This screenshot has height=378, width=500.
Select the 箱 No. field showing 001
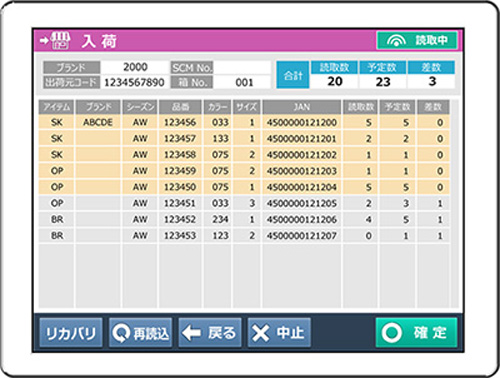(242, 82)
